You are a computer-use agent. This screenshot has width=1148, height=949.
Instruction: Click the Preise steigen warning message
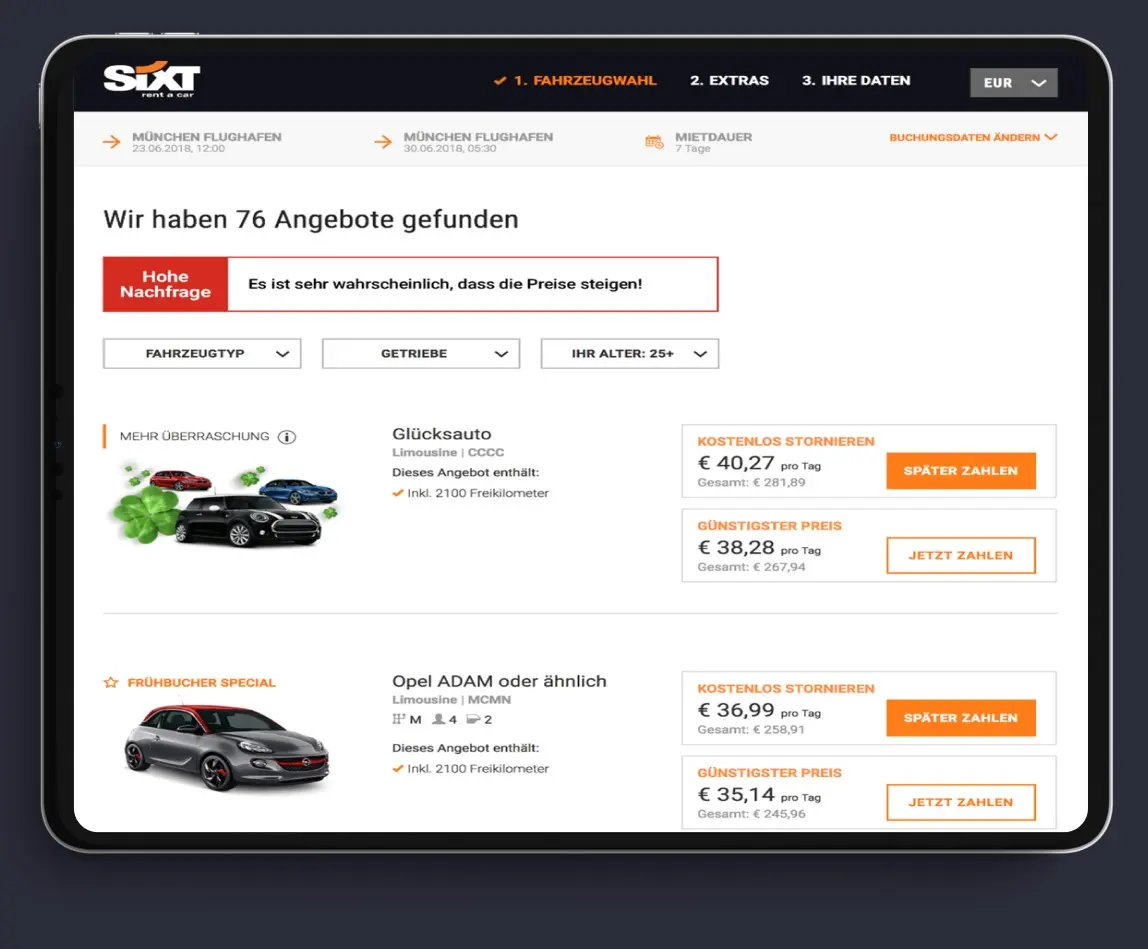[x=445, y=284]
